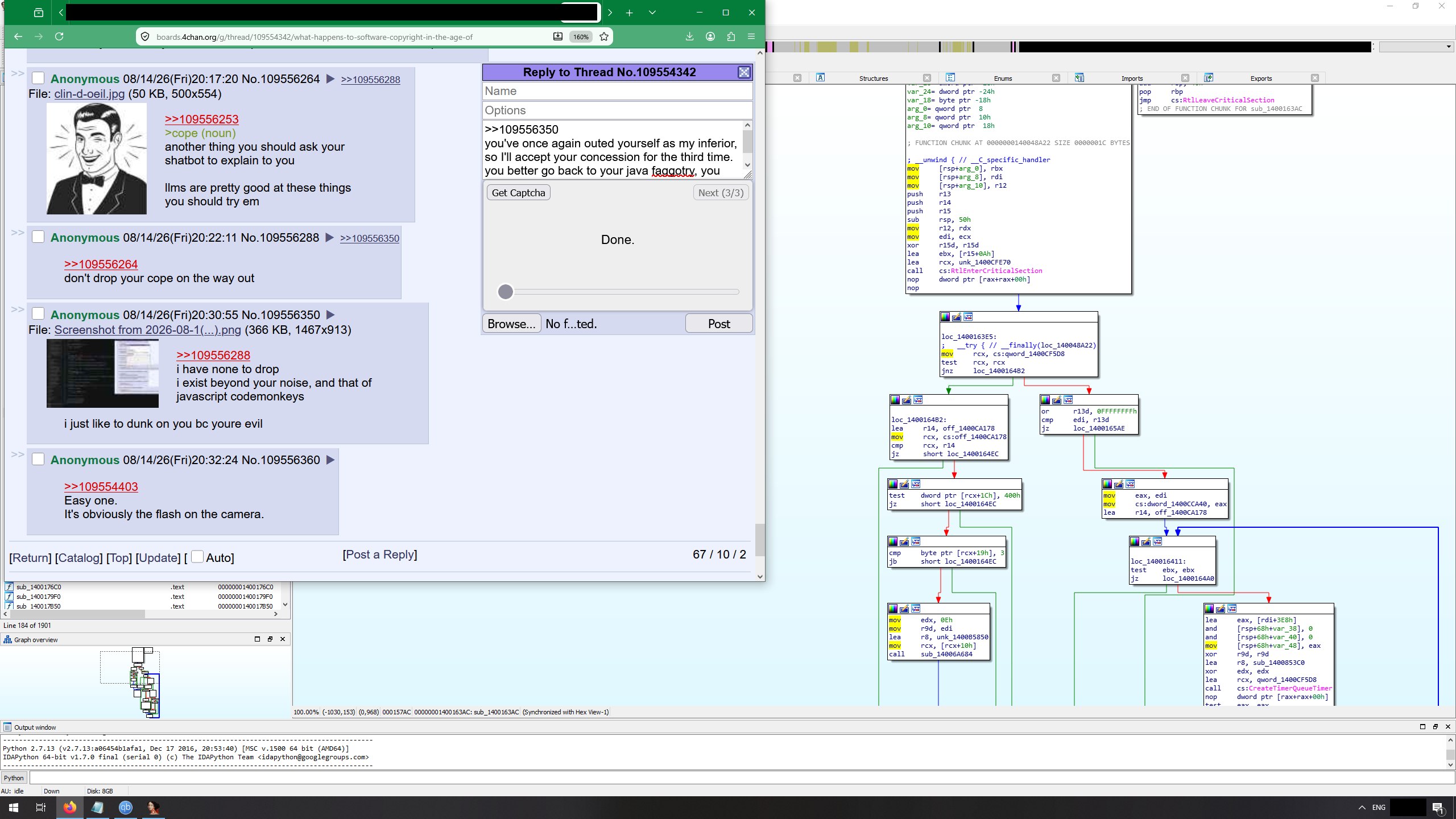This screenshot has height=819, width=1456.
Task: Close the Structures tab in IDA
Action: [927, 78]
